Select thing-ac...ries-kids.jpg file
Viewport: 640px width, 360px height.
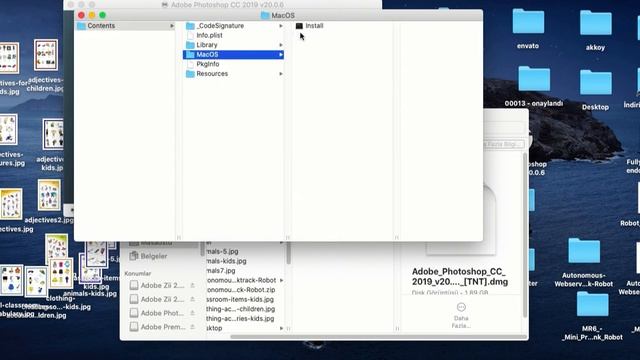(240, 318)
